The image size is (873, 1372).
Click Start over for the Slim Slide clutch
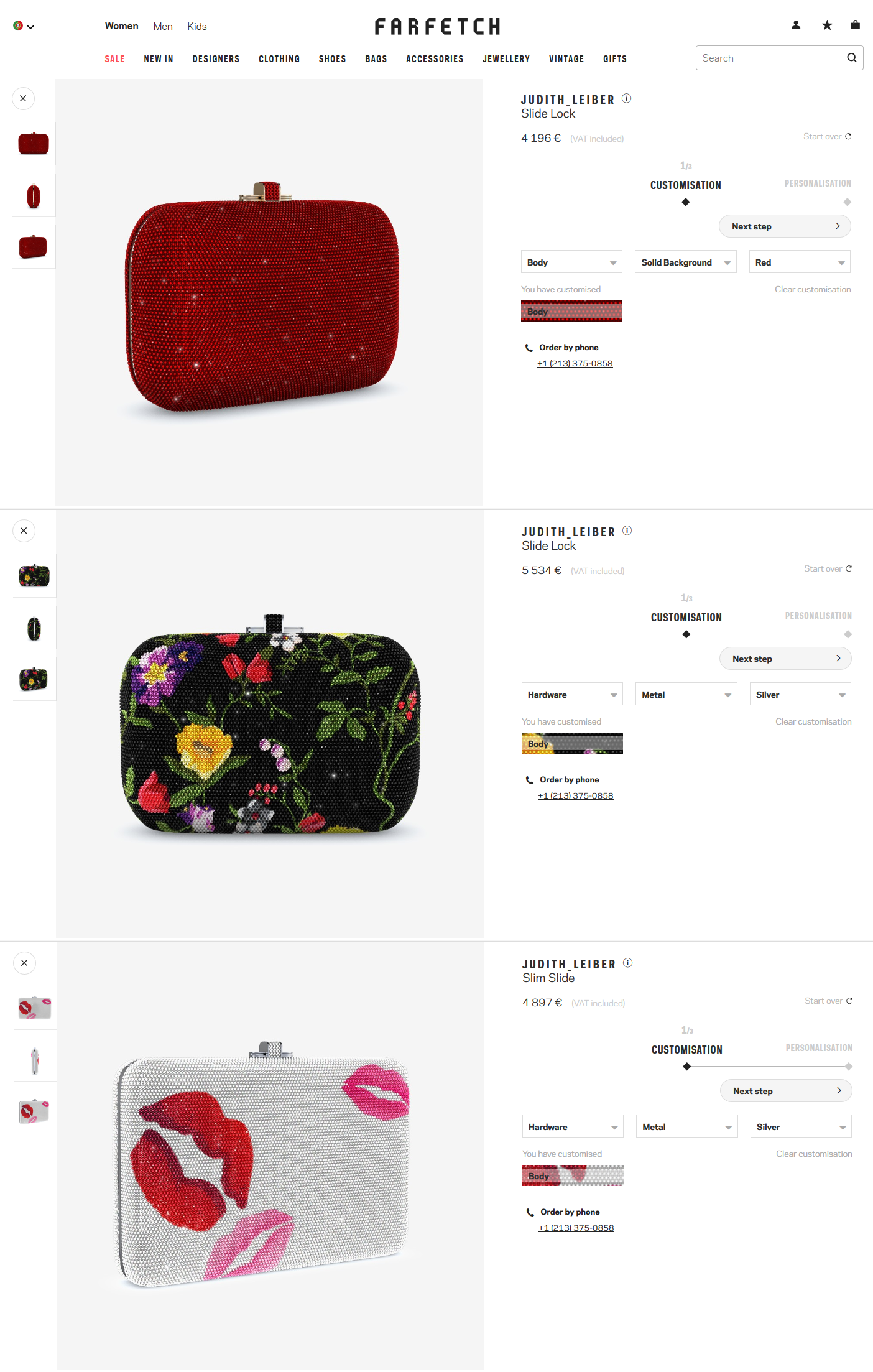[828, 1001]
